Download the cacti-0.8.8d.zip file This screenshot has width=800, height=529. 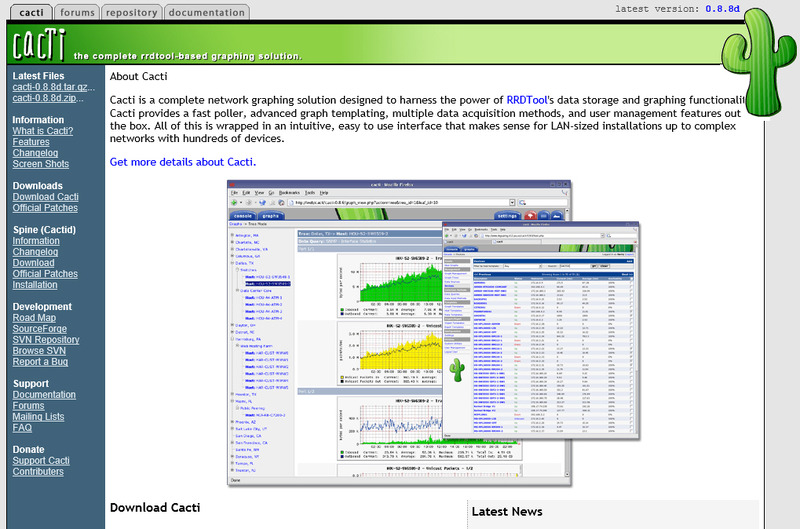(x=48, y=99)
